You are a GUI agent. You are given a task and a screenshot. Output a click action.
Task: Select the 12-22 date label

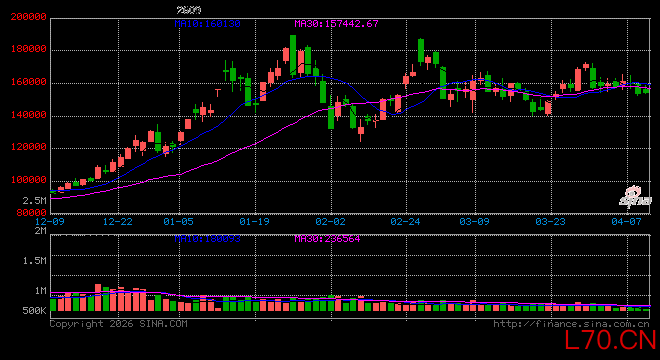click(117, 221)
